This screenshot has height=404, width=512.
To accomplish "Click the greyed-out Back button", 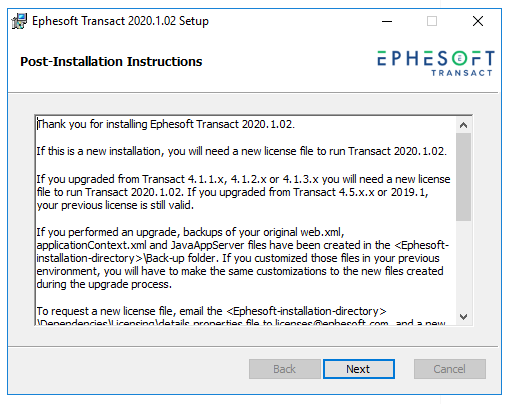I will tap(285, 369).
